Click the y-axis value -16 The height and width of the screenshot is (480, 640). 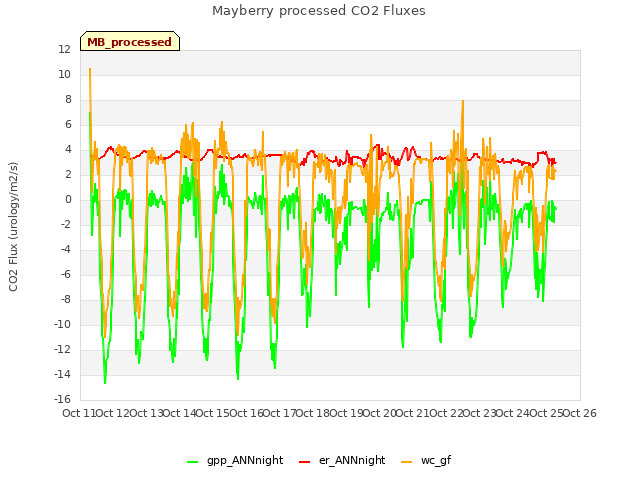(62, 399)
